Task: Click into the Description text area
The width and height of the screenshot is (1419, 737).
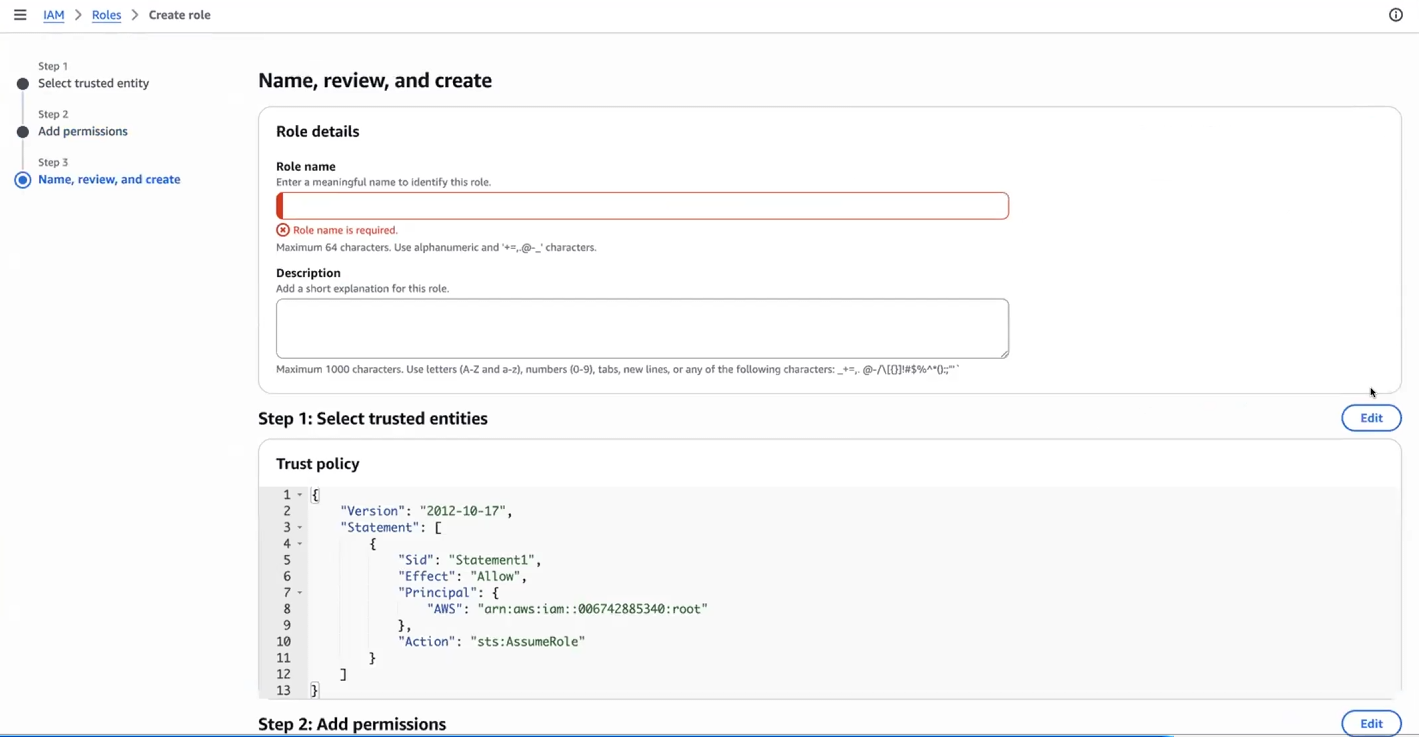Action: tap(642, 328)
